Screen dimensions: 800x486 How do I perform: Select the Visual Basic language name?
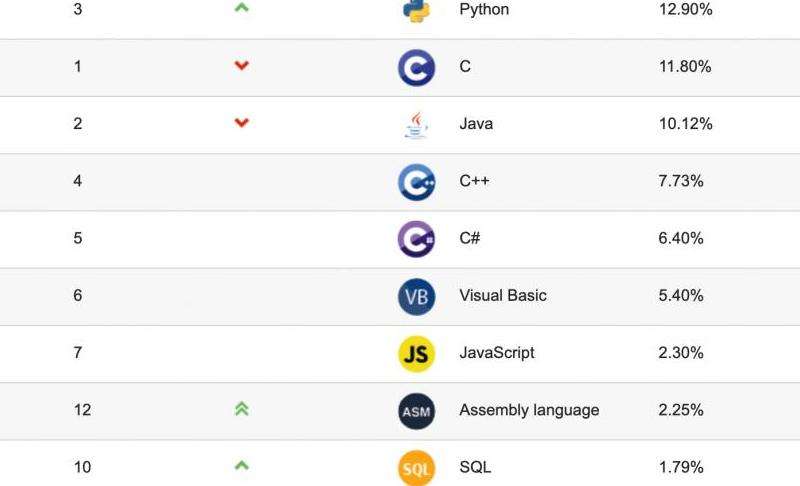(502, 296)
